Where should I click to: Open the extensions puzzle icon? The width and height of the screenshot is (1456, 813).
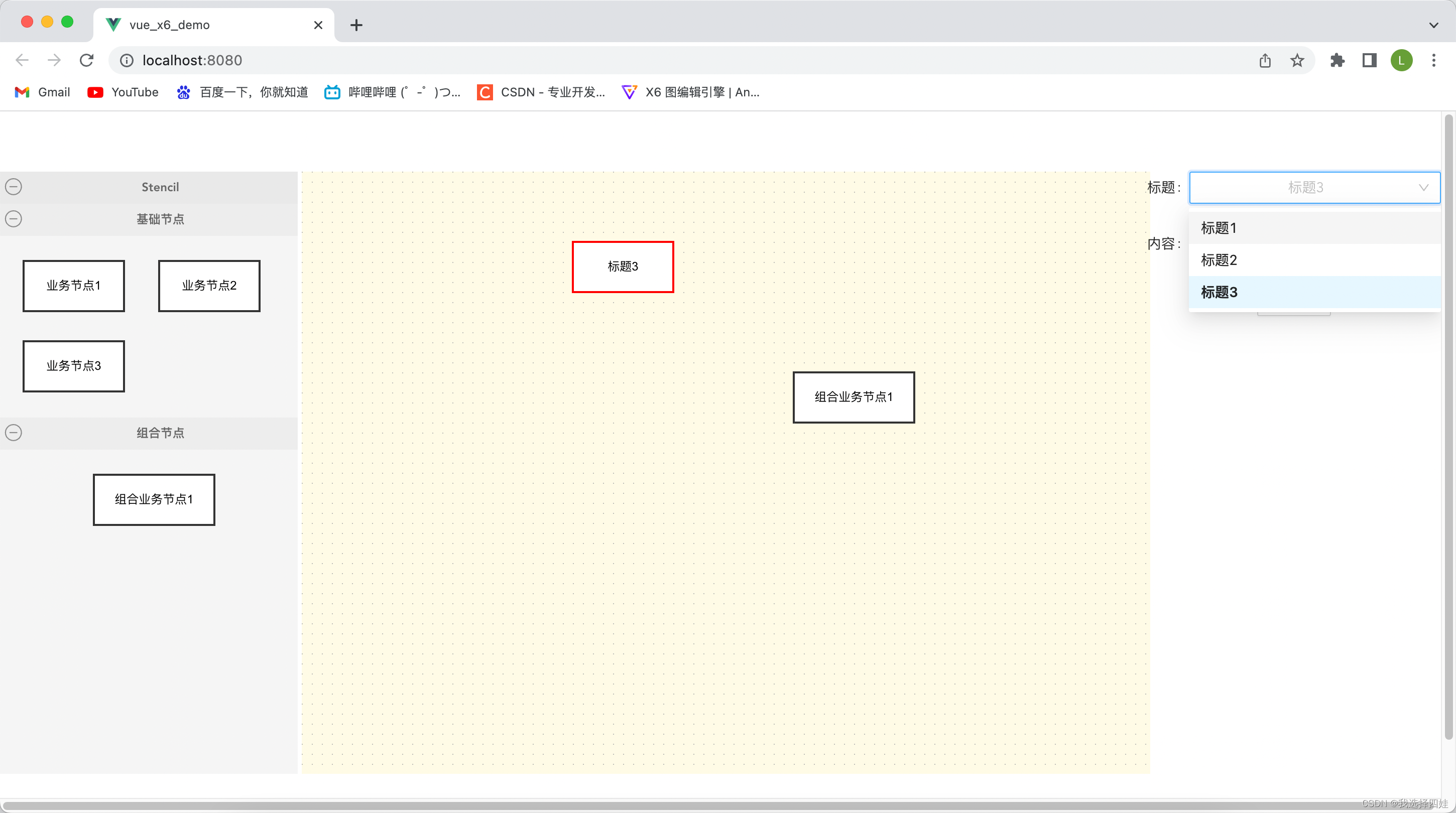tap(1338, 60)
